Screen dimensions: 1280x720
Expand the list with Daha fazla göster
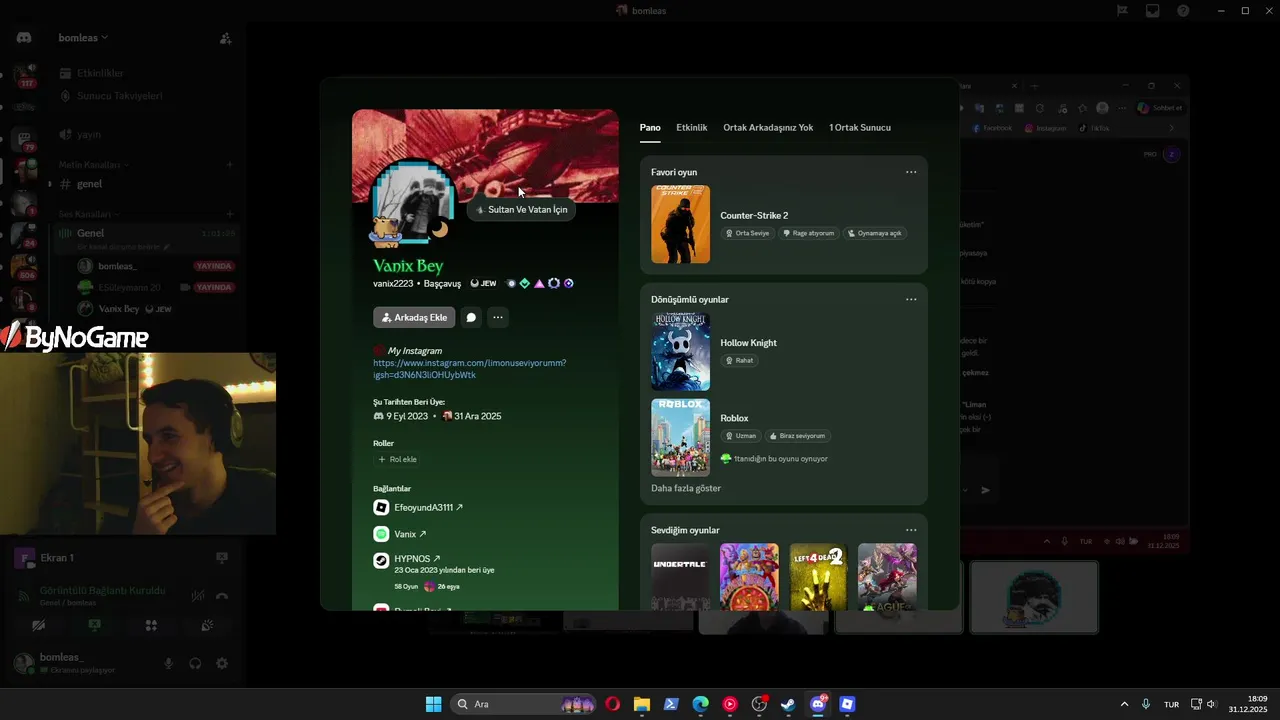686,488
